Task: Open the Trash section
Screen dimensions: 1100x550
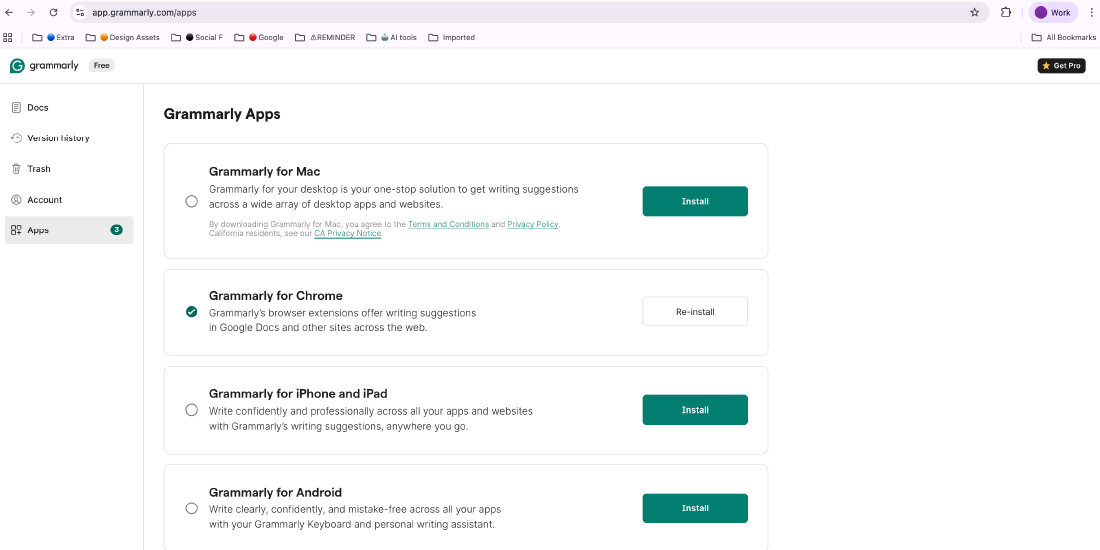Action: click(38, 169)
